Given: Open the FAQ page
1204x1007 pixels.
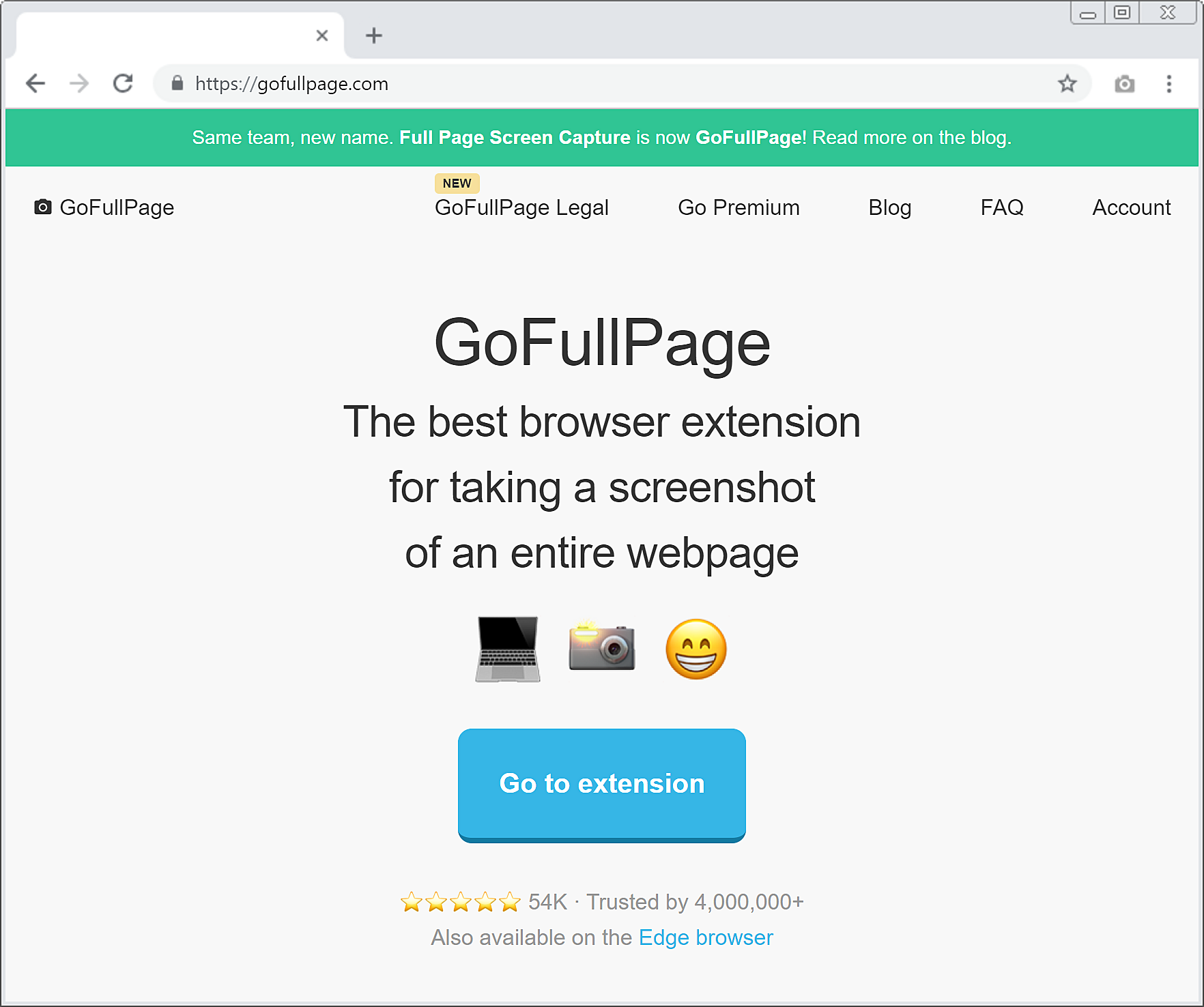Looking at the screenshot, I should [1002, 207].
